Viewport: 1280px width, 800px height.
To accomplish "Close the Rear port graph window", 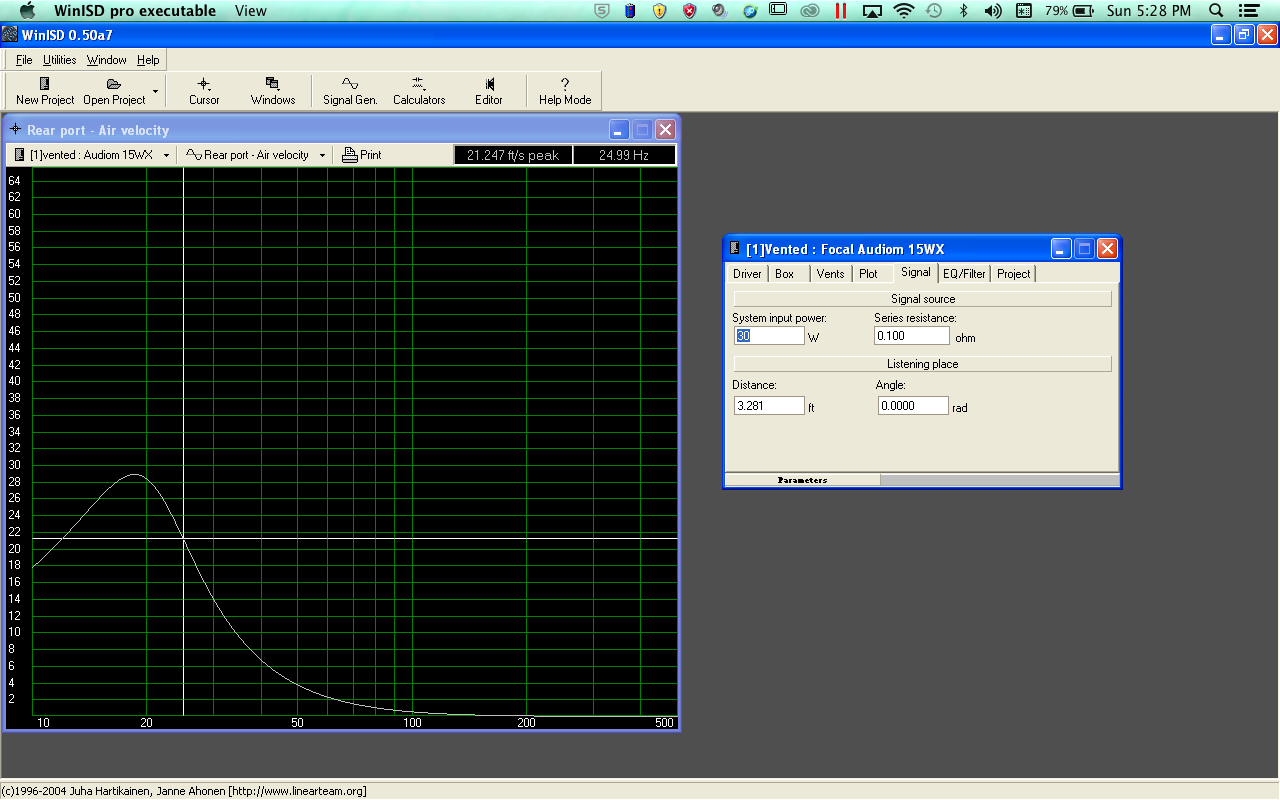I will click(665, 130).
